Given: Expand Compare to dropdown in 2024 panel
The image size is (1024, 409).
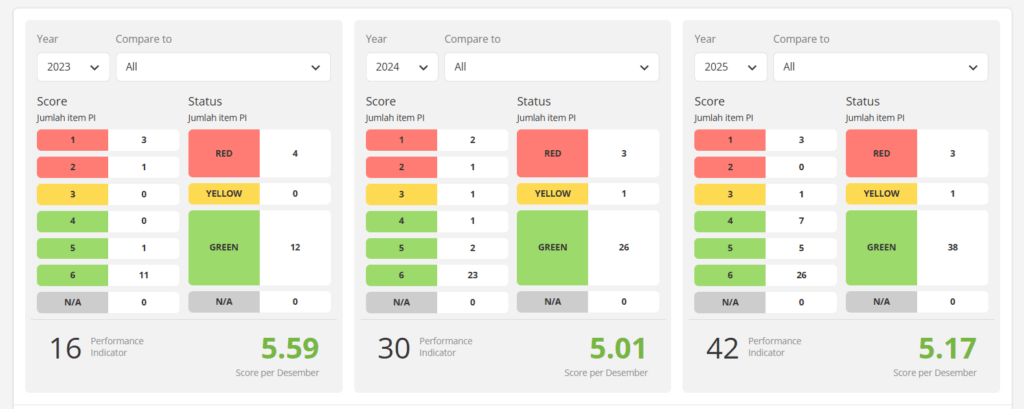Looking at the screenshot, I should pos(552,67).
